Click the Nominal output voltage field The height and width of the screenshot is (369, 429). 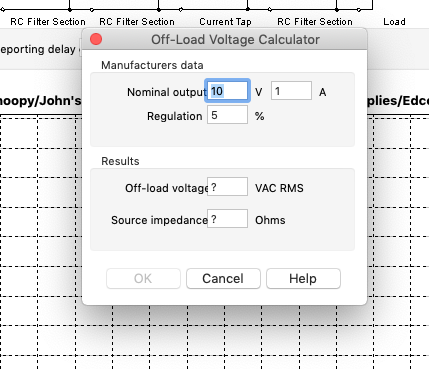(x=227, y=91)
